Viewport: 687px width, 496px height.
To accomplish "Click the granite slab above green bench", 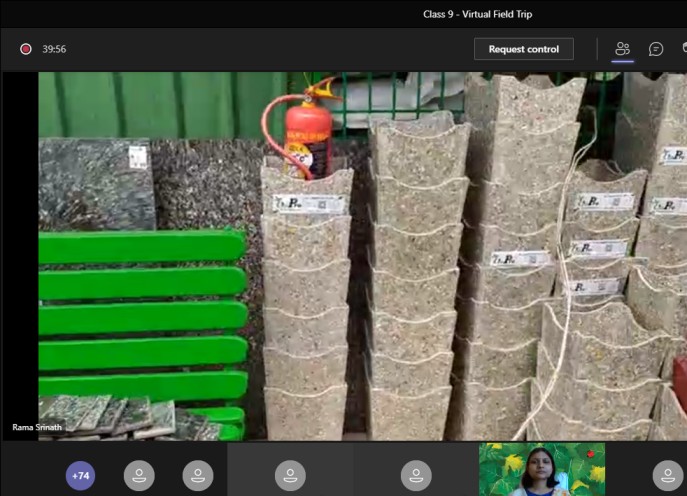I will (96, 184).
